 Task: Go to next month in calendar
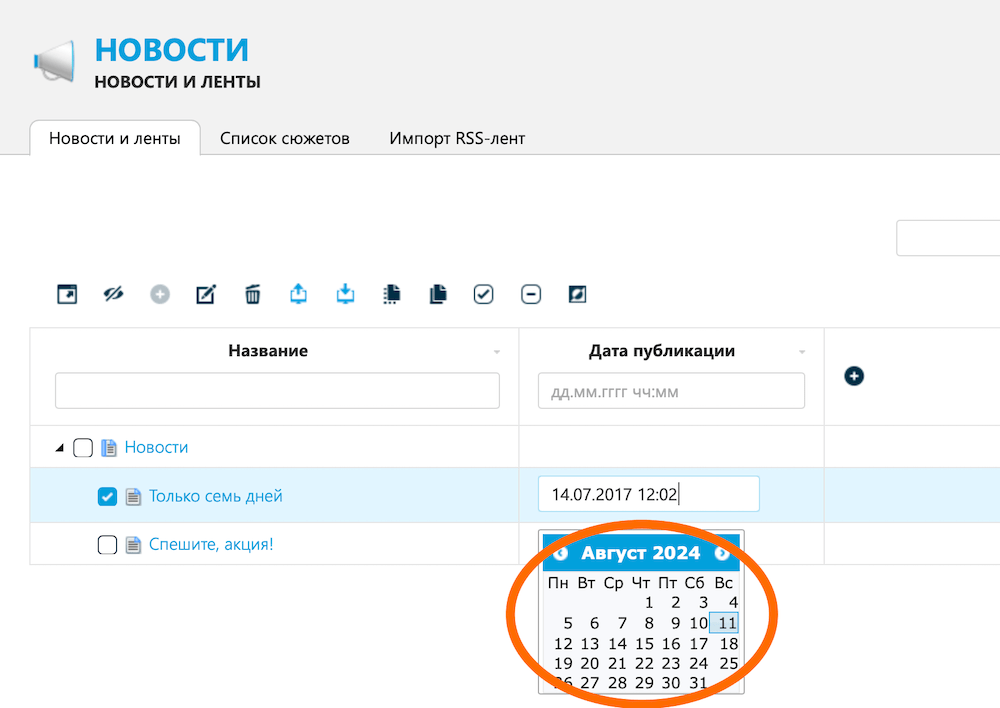(722, 553)
